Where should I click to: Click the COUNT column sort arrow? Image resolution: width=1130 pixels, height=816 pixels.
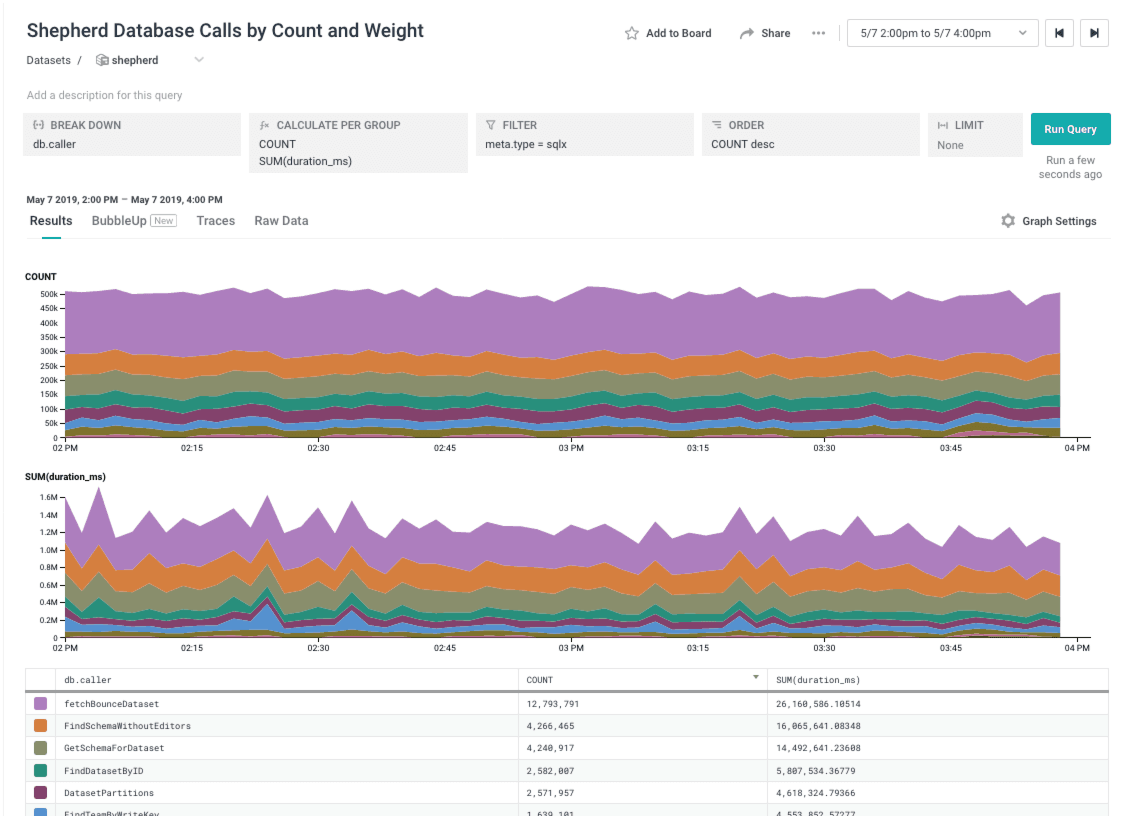pos(756,678)
